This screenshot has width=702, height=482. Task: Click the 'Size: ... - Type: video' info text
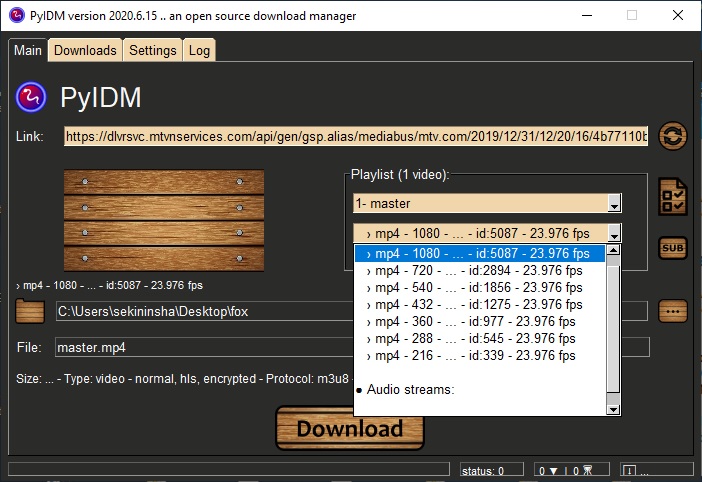coord(182,379)
